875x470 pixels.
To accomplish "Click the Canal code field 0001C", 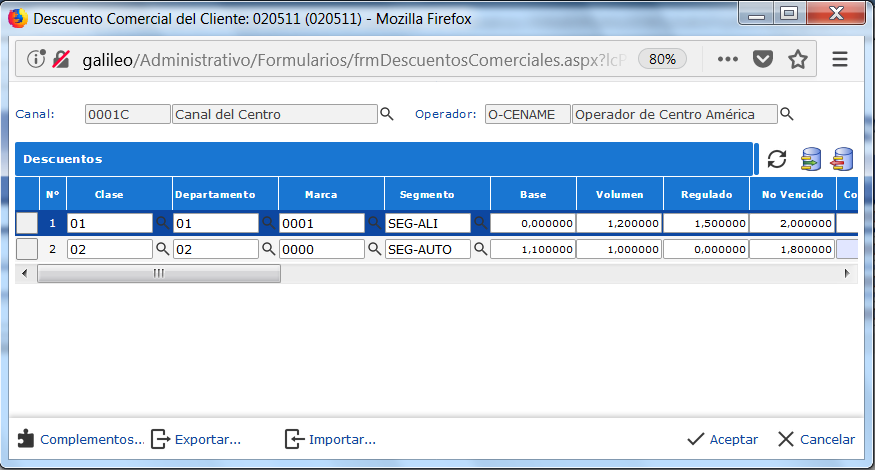I will [x=127, y=114].
